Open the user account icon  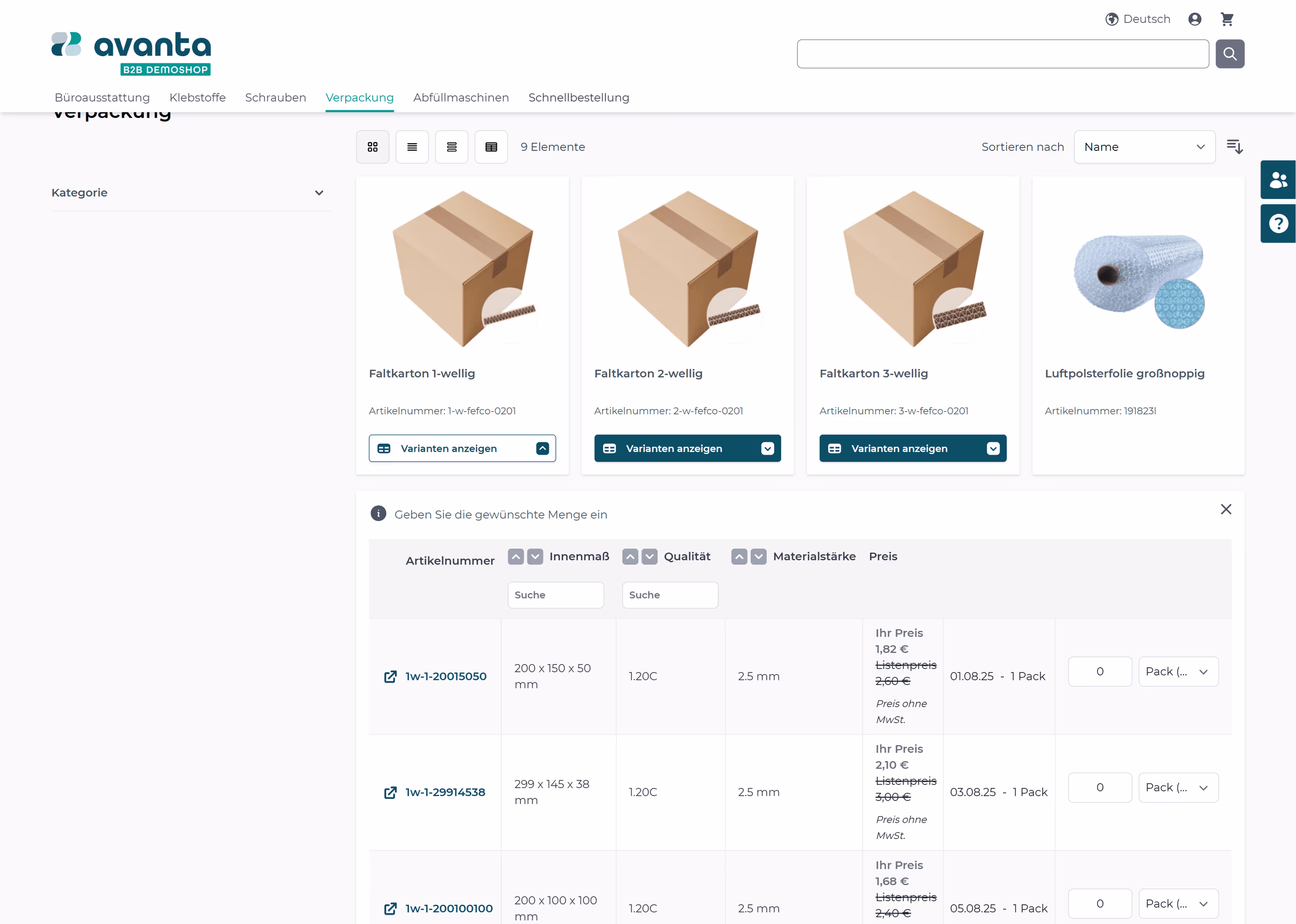1195,19
